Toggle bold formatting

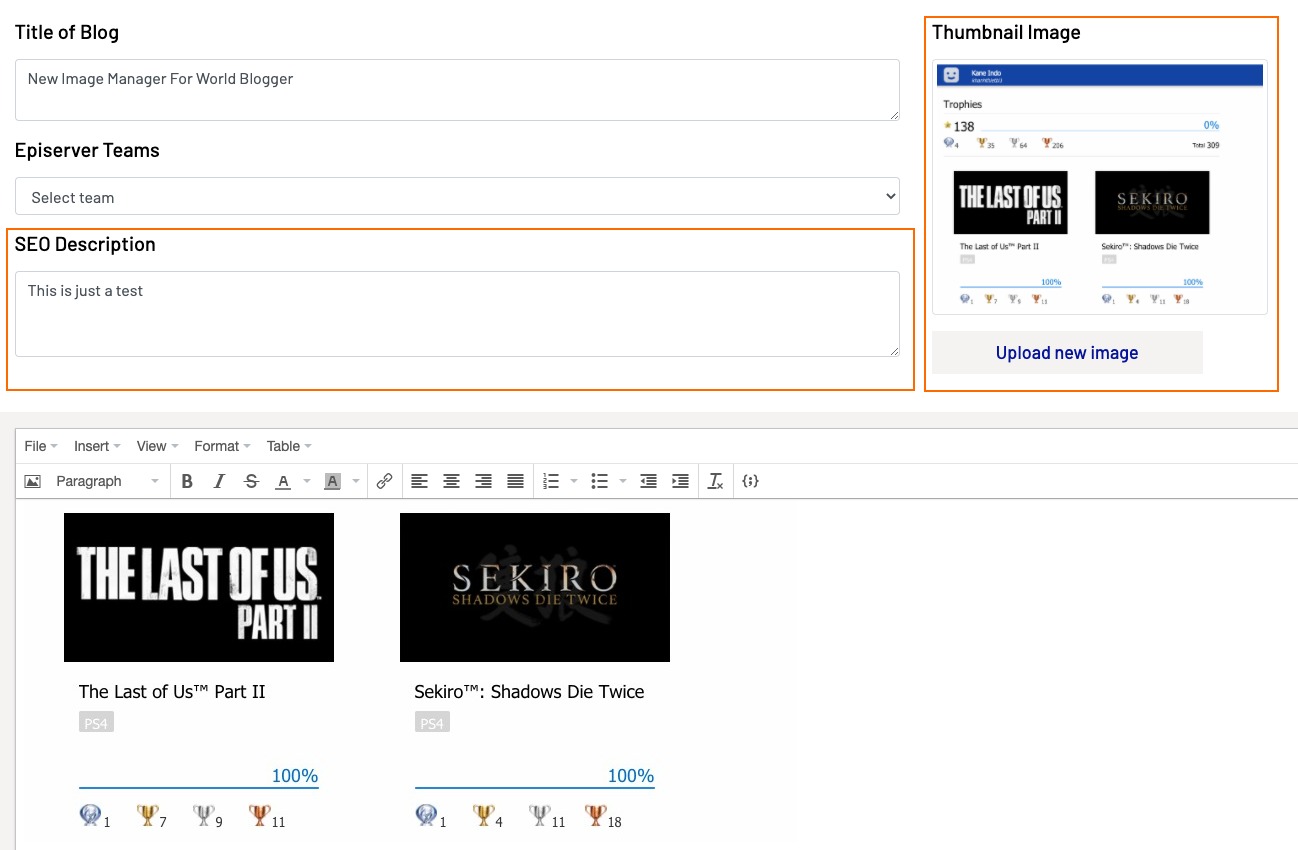pos(187,481)
